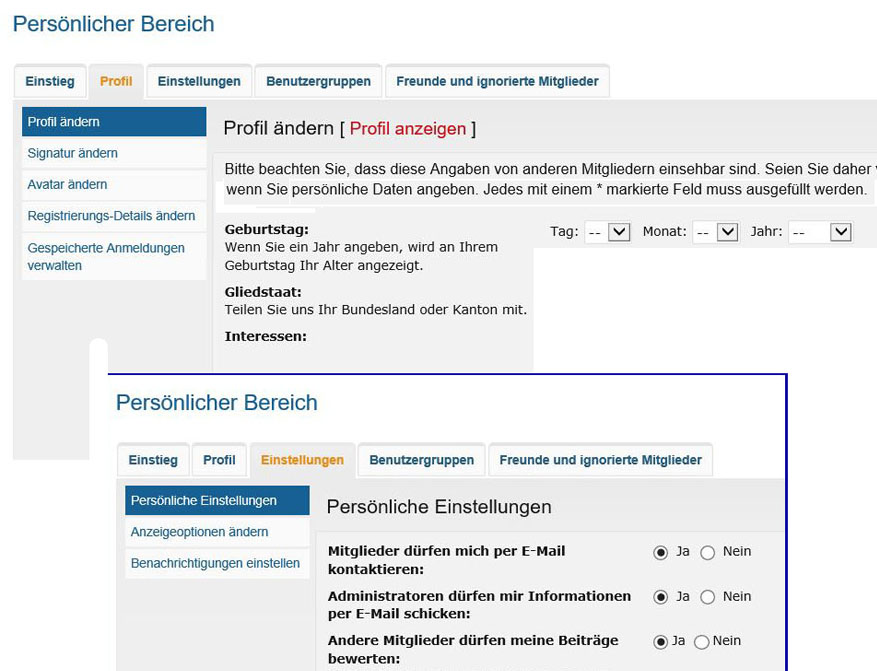Select Ja for members rating my posts

click(x=660, y=642)
